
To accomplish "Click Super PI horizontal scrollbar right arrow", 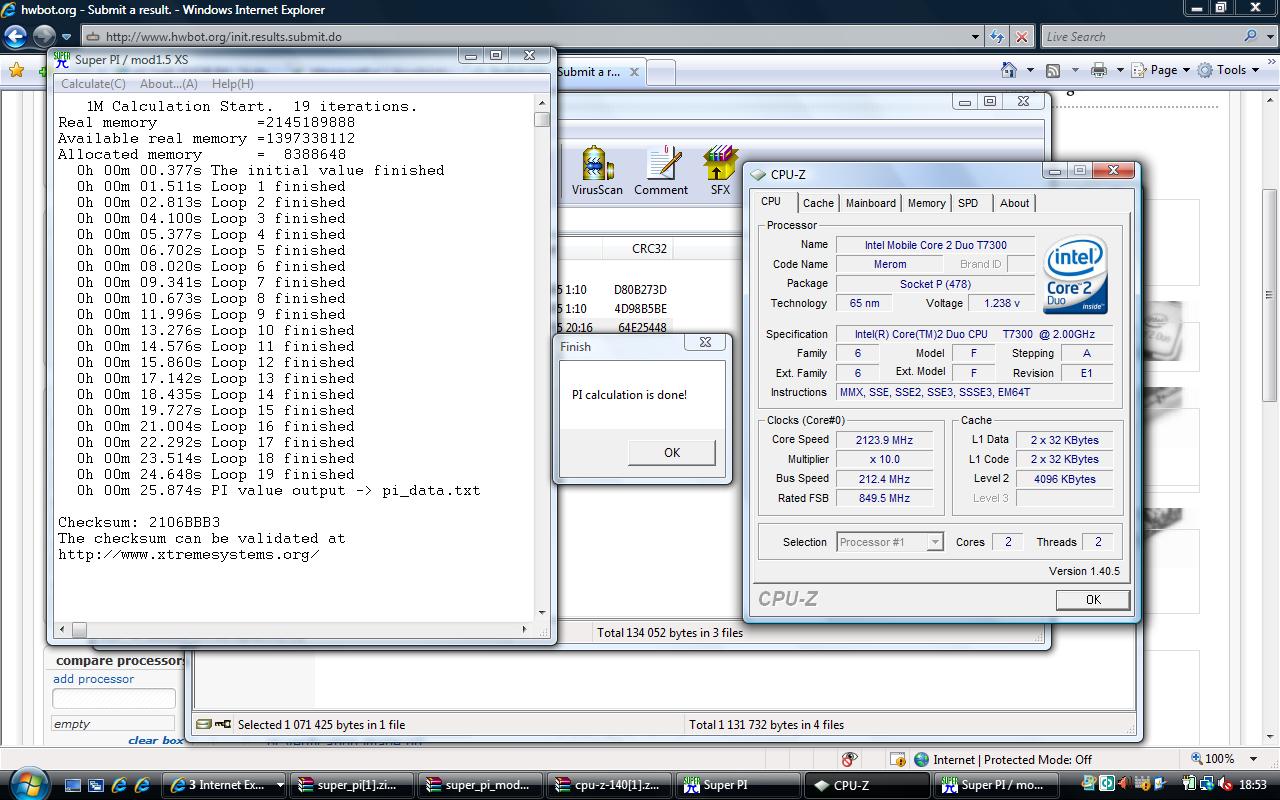I will 525,629.
